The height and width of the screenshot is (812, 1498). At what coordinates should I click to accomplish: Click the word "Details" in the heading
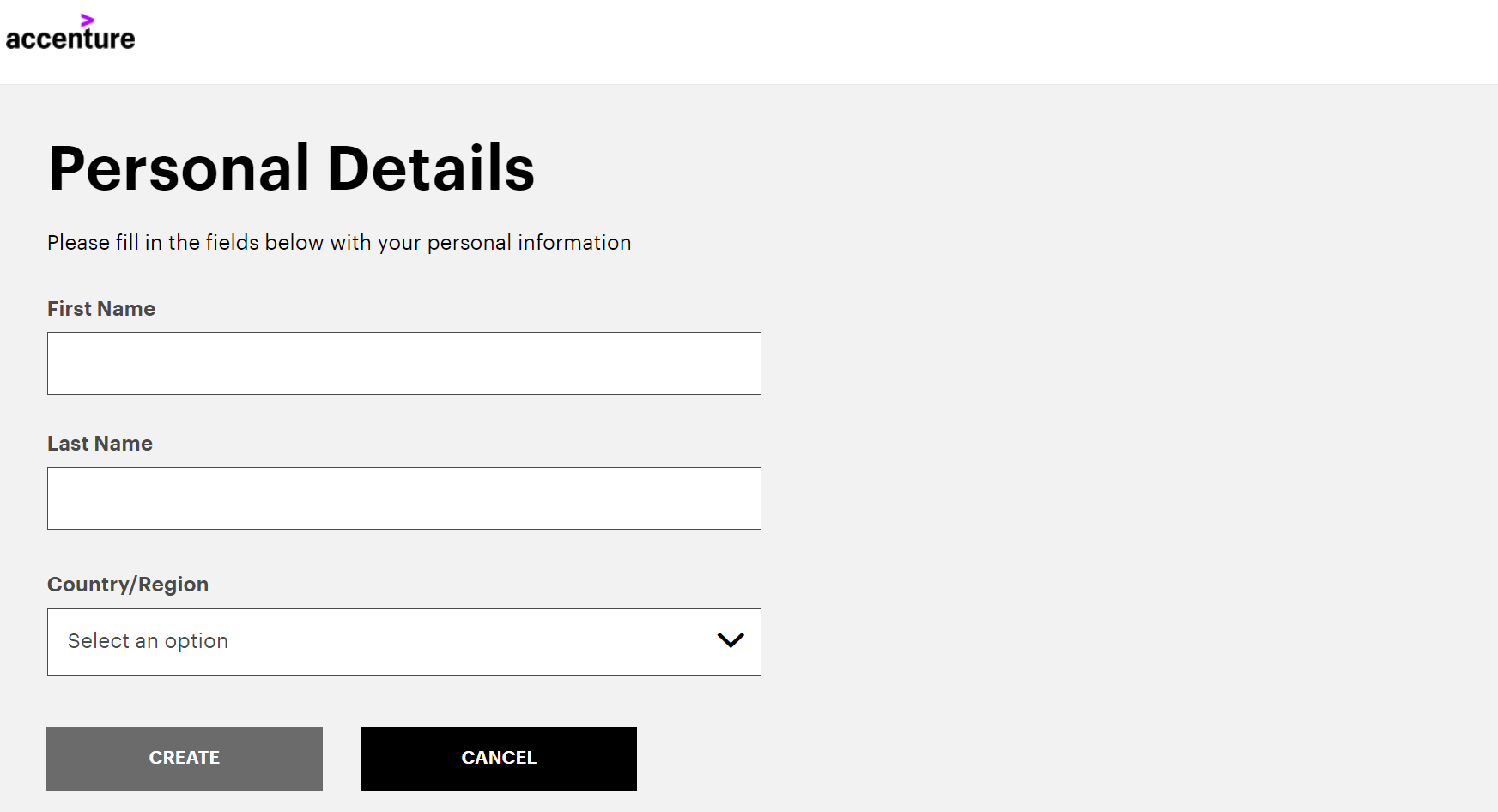pos(431,168)
